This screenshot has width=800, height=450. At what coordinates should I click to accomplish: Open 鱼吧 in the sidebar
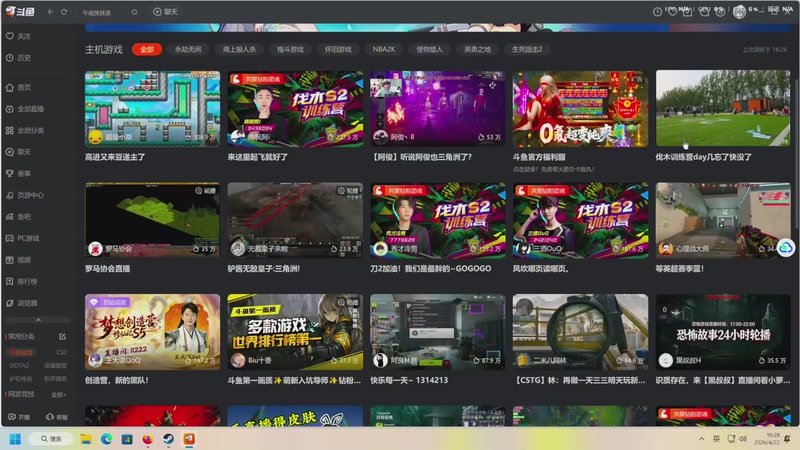tap(18, 216)
